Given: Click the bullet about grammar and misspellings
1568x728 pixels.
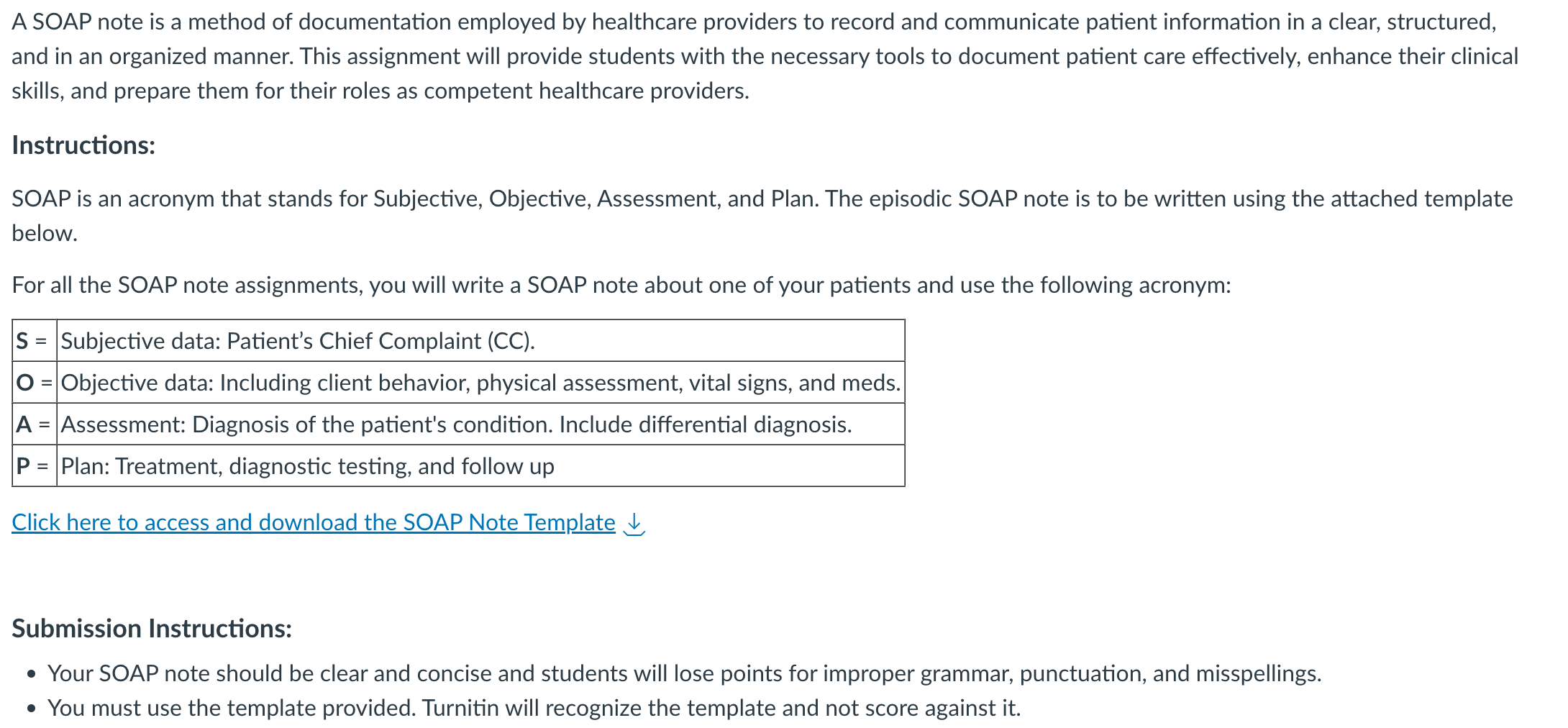Looking at the screenshot, I should (x=685, y=673).
